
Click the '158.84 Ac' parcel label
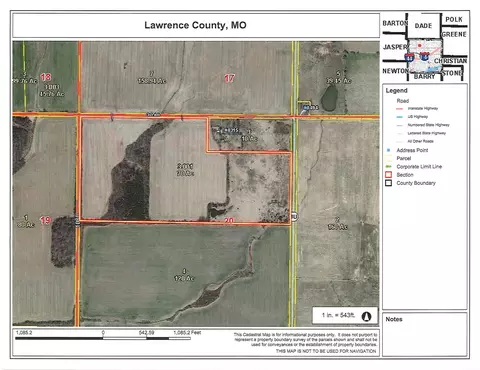coord(152,81)
